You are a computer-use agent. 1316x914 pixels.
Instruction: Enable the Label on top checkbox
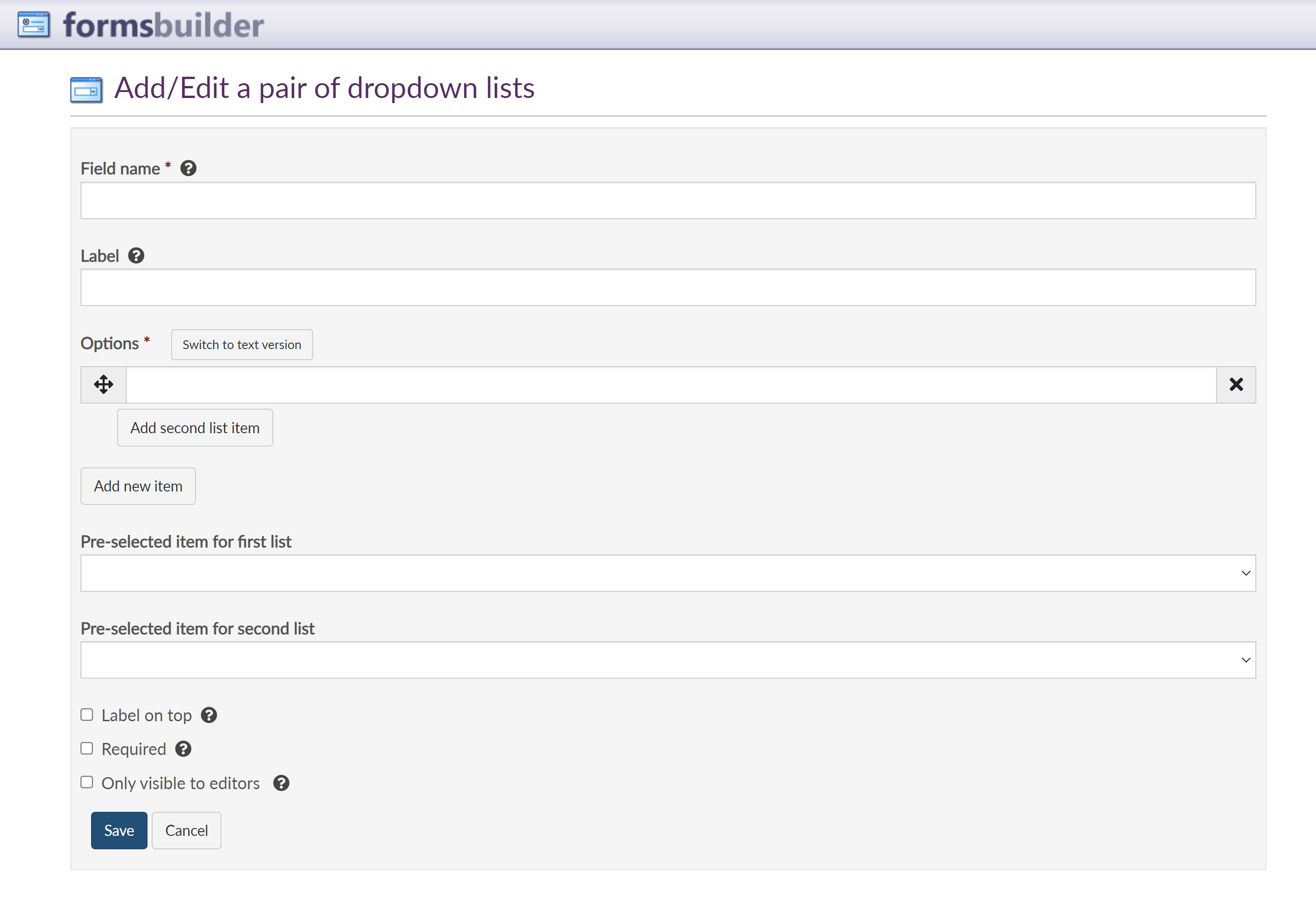pos(87,715)
